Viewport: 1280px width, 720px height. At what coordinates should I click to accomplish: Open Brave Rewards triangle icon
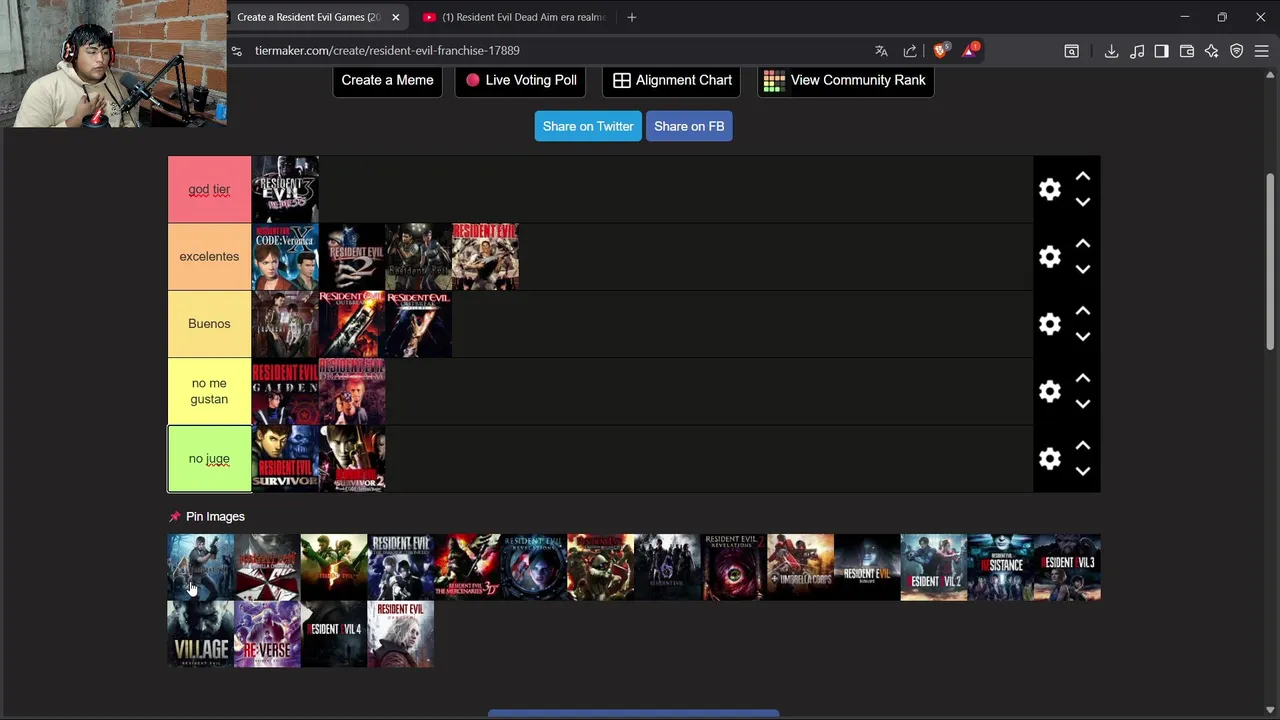(970, 50)
